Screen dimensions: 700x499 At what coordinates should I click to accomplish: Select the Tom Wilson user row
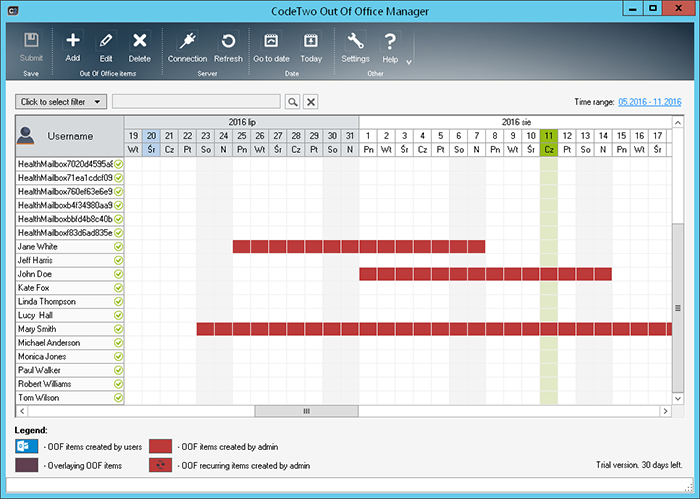coord(70,398)
